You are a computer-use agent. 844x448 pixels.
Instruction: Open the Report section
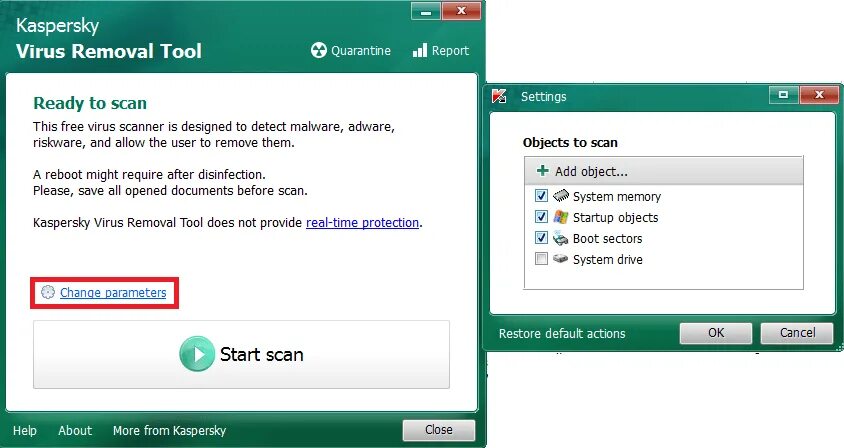(440, 51)
